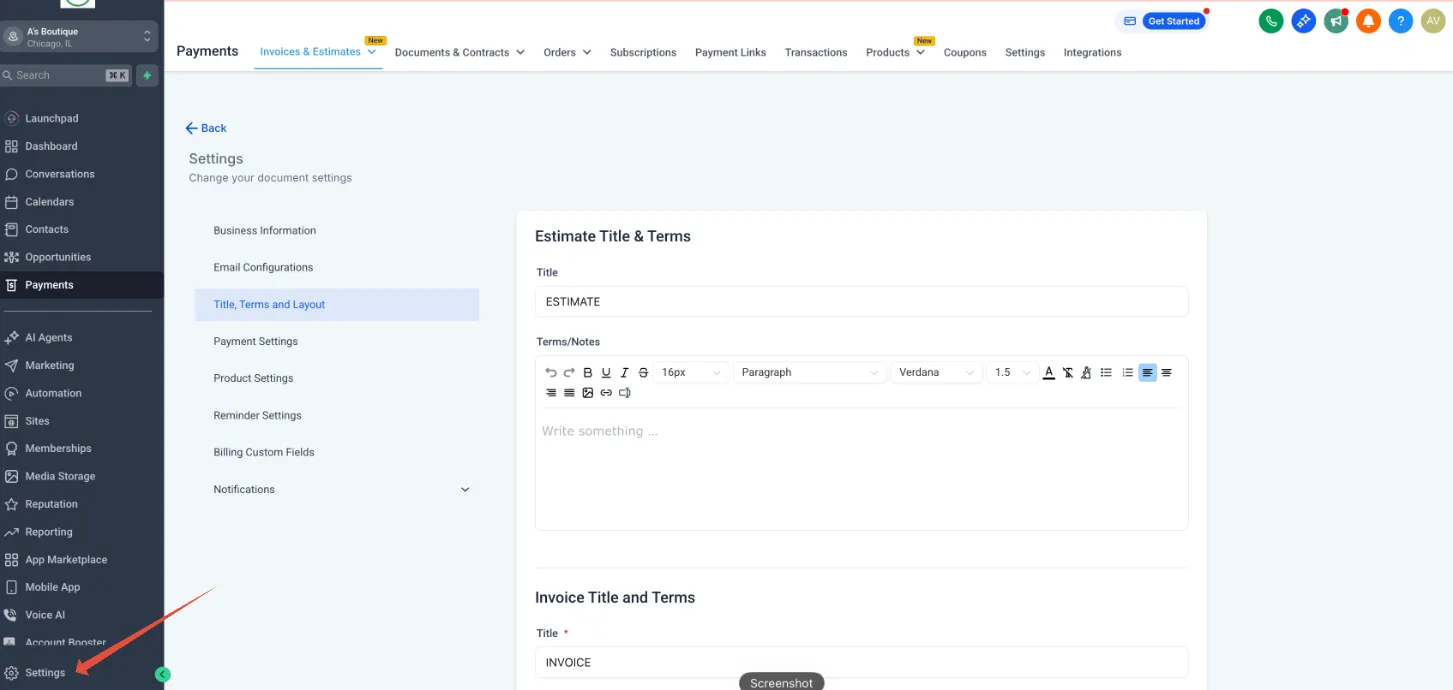Insert an image into Terms/Notes
This screenshot has width=1453, height=690.
coord(588,393)
